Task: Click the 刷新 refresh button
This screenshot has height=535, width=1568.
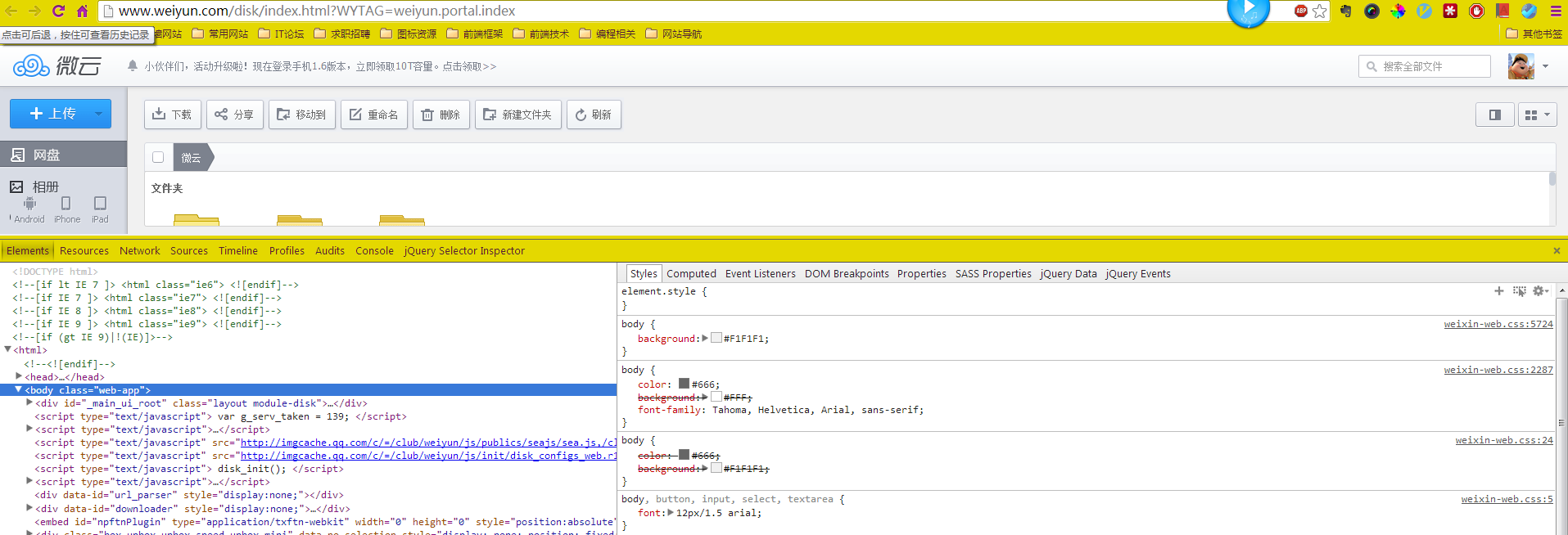Action: coord(594,115)
